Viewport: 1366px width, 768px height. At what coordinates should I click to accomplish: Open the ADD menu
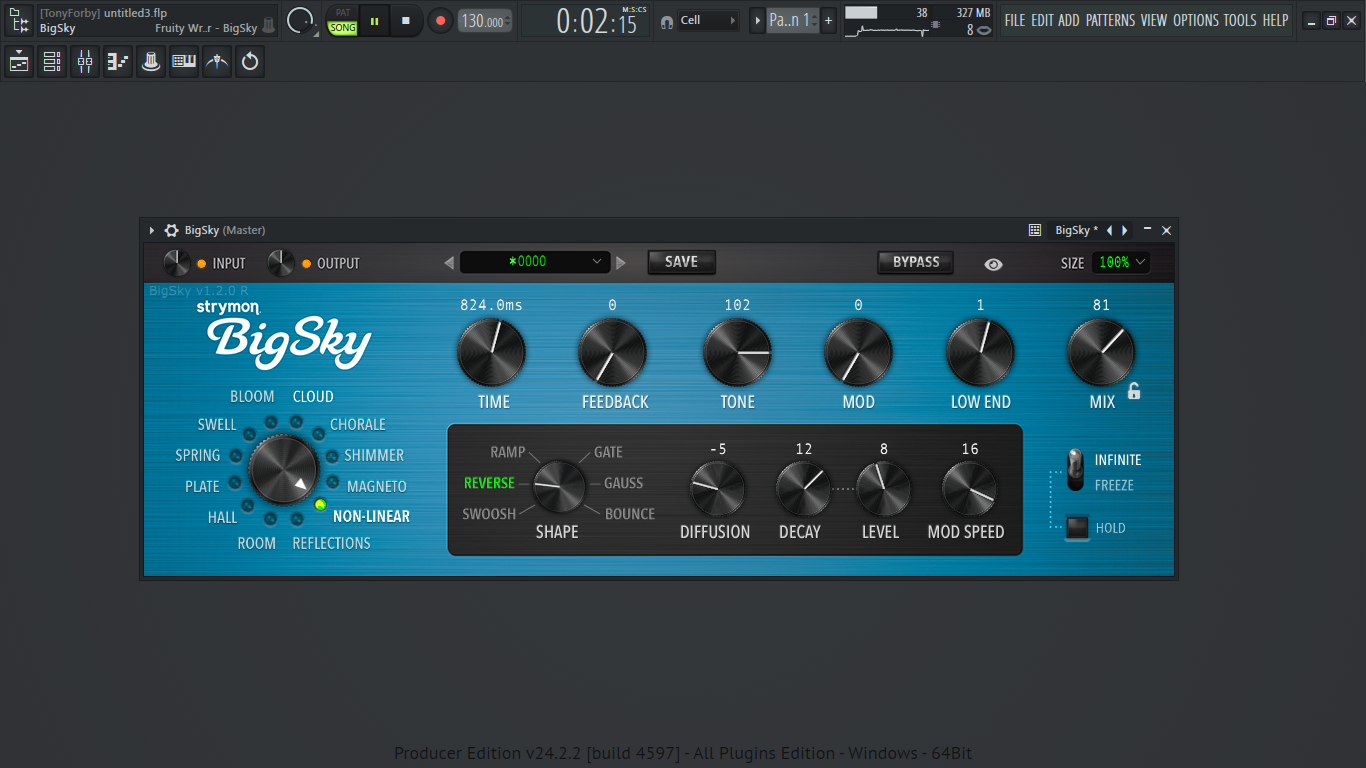pyautogui.click(x=1069, y=20)
